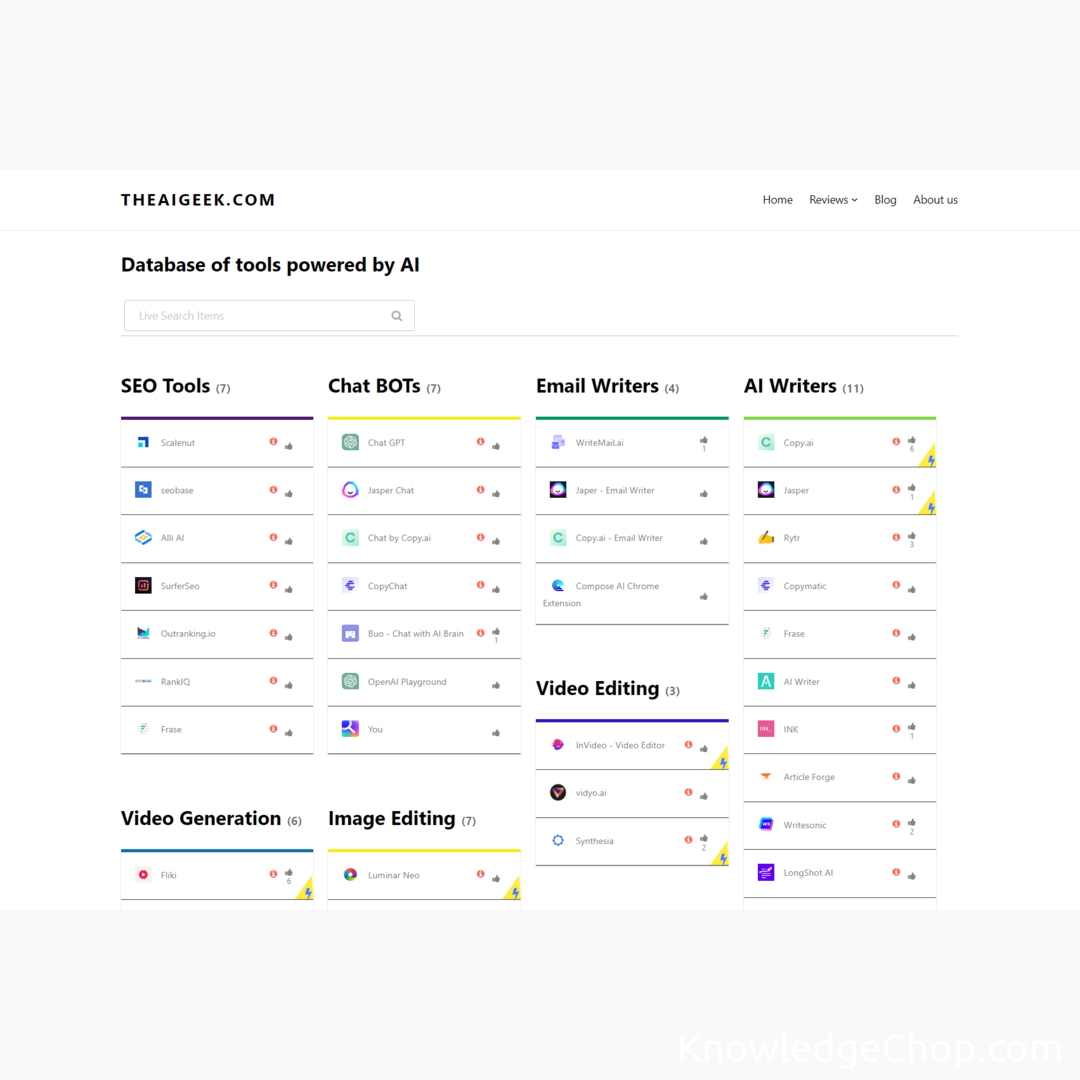This screenshot has height=1080, width=1080.
Task: Click the red info icon for SurferSeo
Action: click(x=273, y=585)
